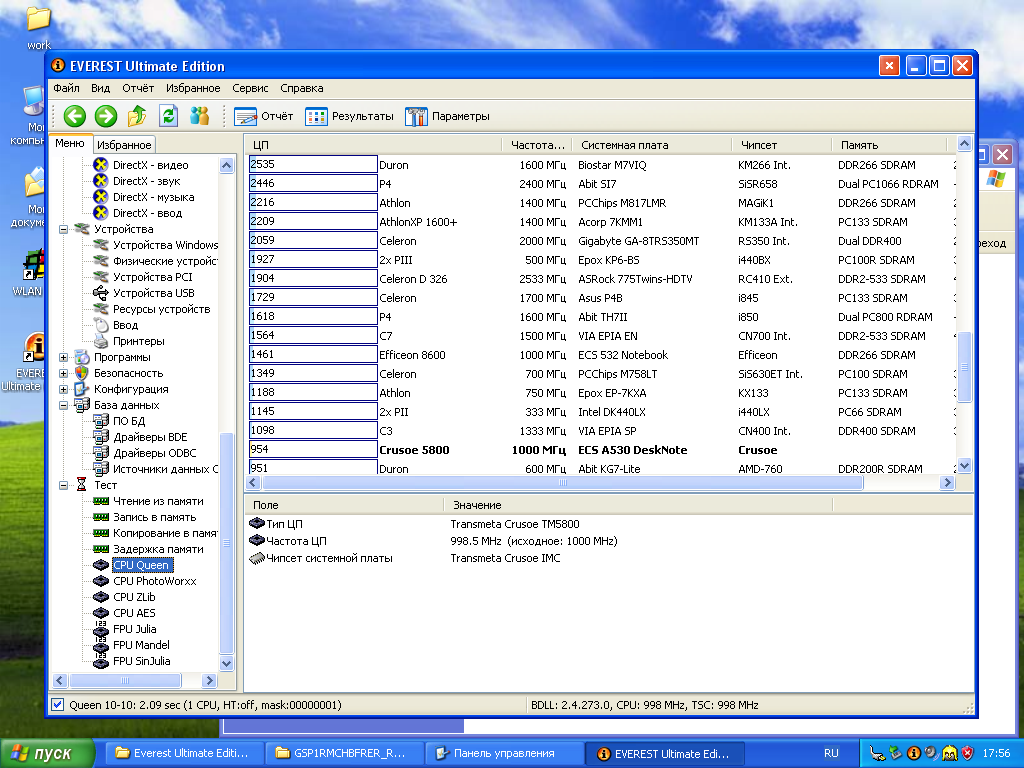Select the Celeron D 326 result row

(x=601, y=279)
